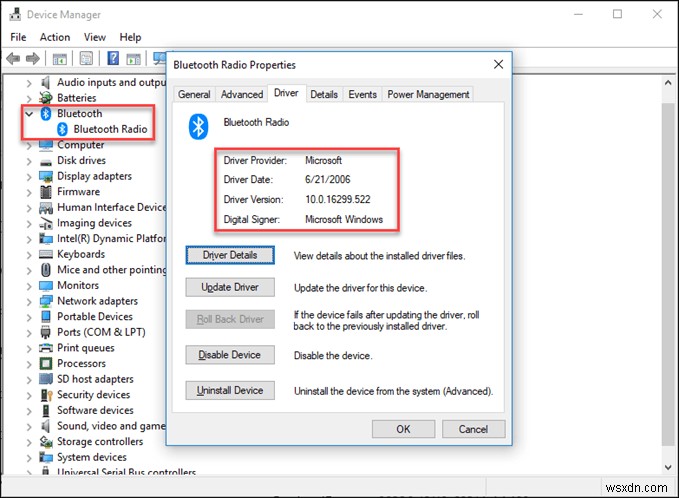Open the View menu

click(95, 37)
